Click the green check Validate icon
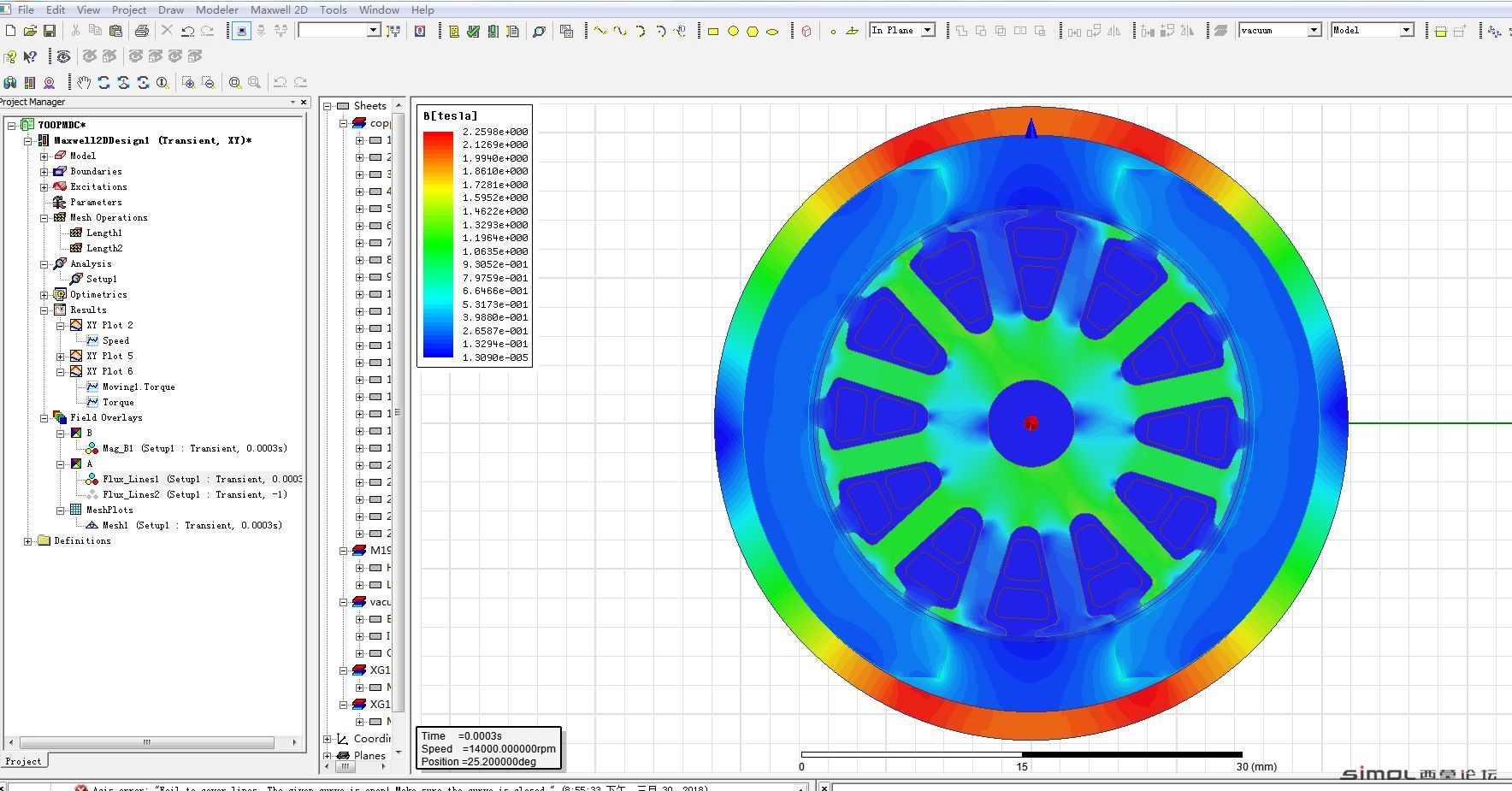The height and width of the screenshot is (791, 1512). [473, 31]
